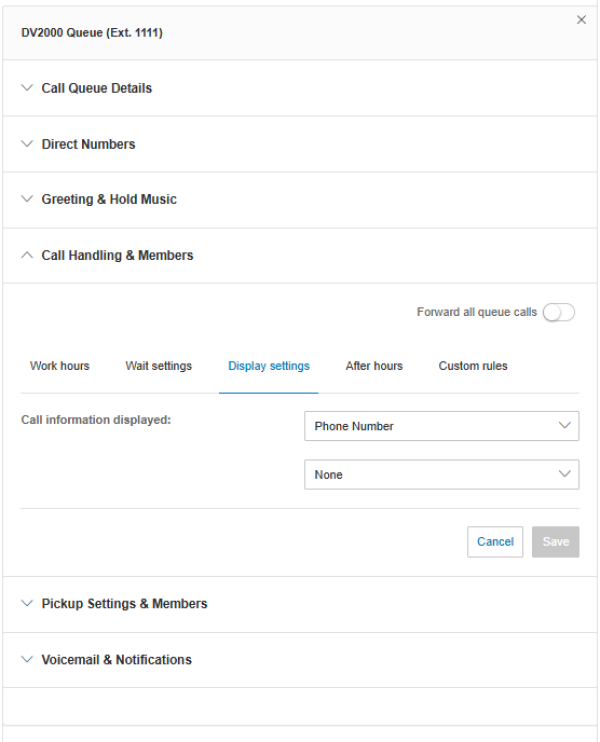
Task: Open the Custom rules tab
Action: 473,366
